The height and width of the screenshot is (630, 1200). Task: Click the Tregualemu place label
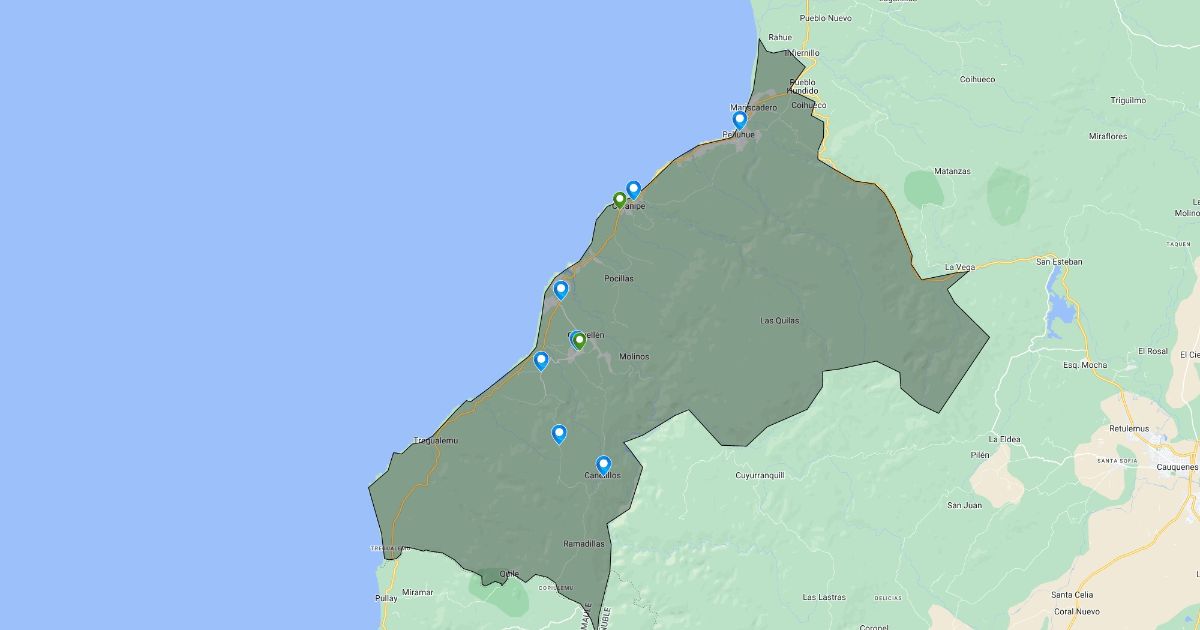click(435, 440)
